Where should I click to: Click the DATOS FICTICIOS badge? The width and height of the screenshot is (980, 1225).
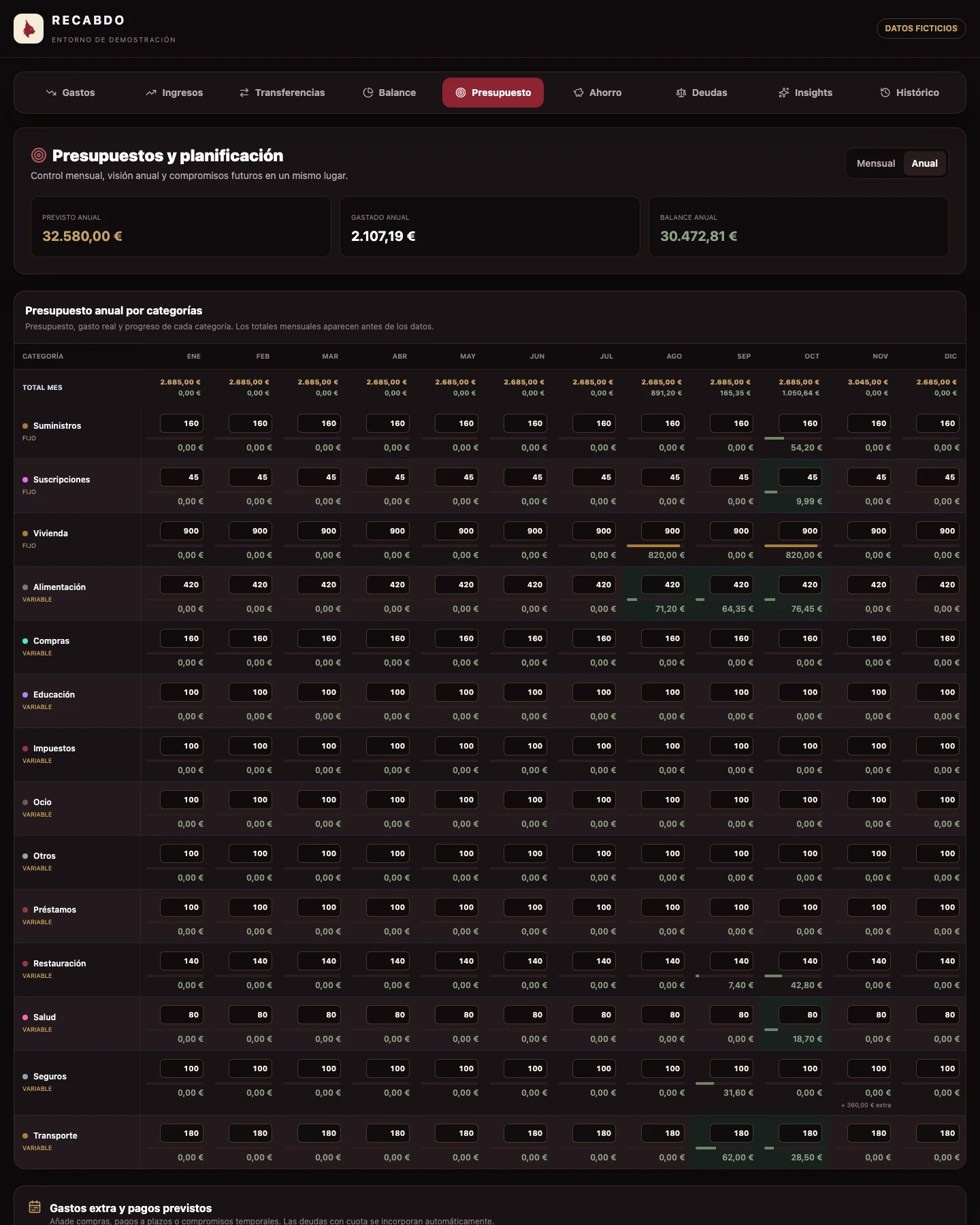click(x=921, y=29)
